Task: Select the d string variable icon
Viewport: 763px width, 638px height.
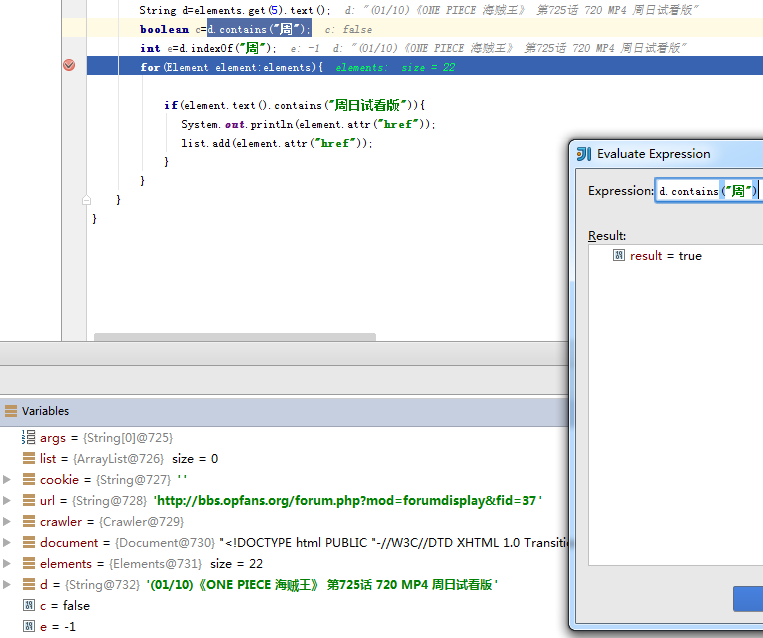Action: (29, 584)
